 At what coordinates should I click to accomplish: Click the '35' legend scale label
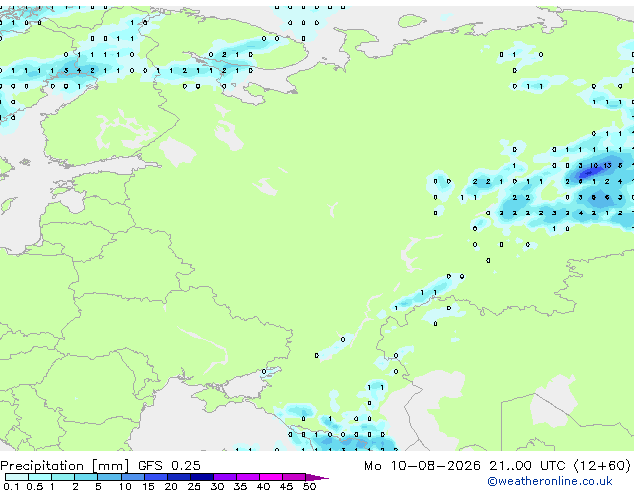[240, 486]
